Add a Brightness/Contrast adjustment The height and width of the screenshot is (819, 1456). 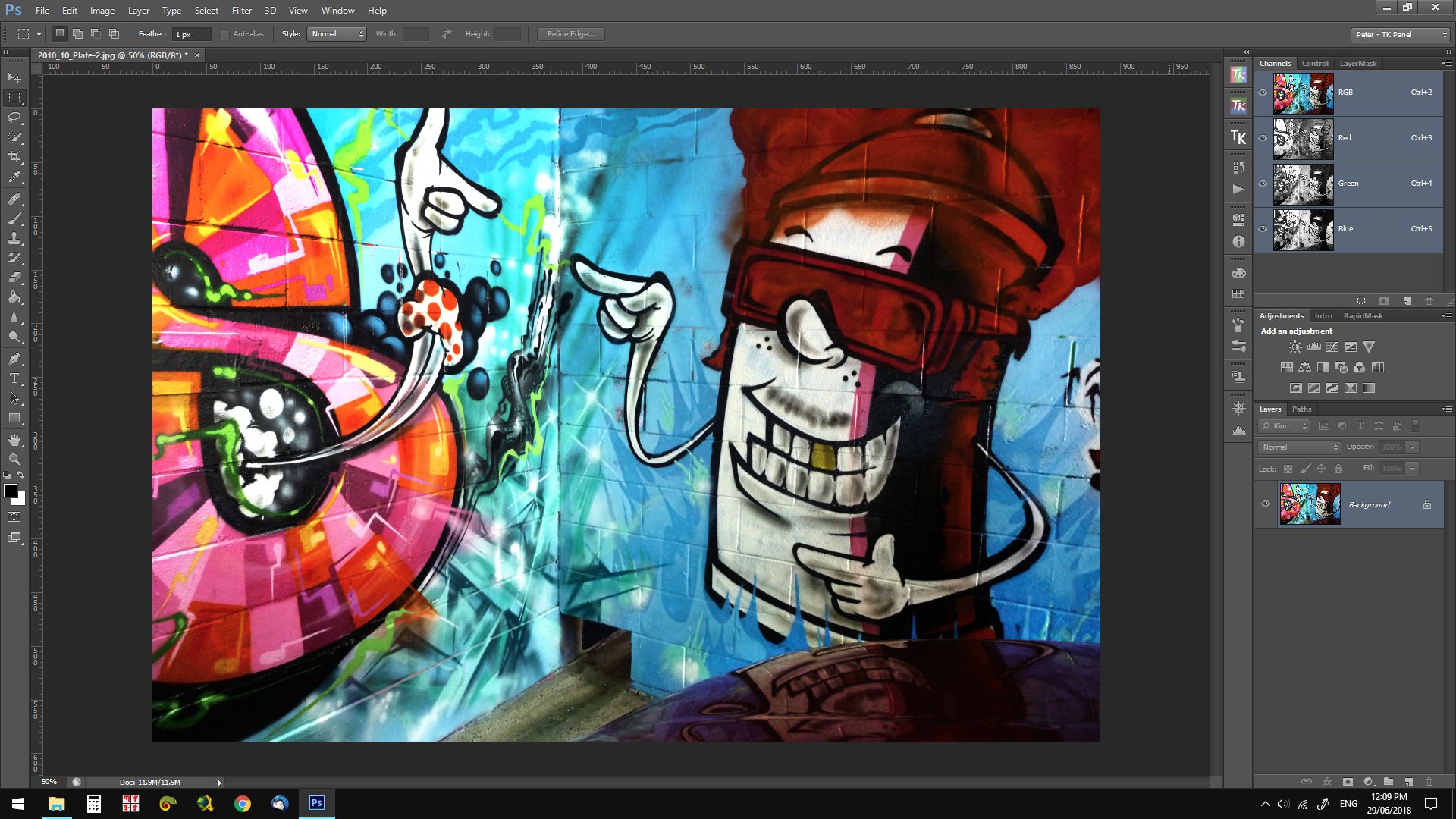[1295, 347]
